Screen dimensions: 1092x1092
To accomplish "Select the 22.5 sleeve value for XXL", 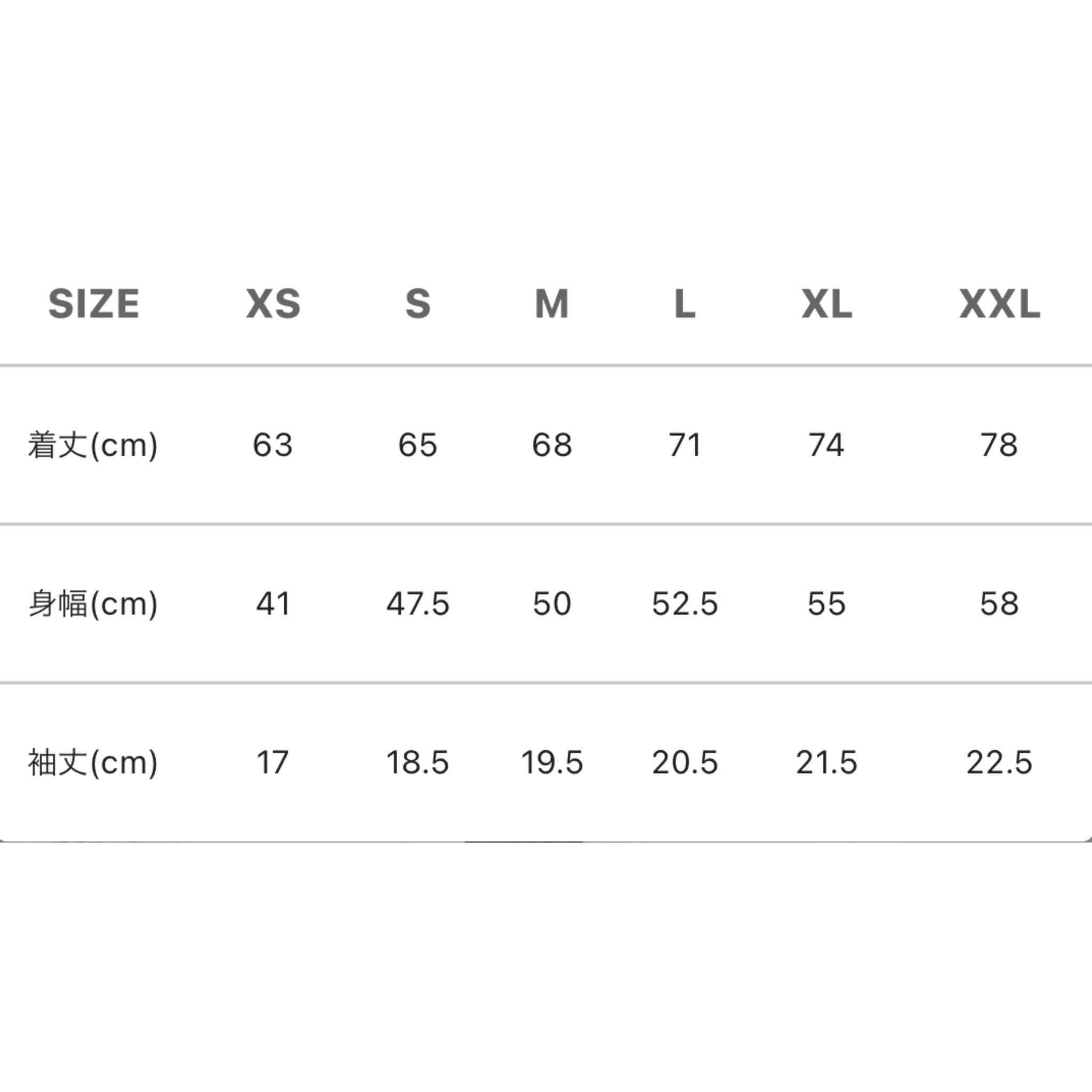I will click(x=999, y=762).
